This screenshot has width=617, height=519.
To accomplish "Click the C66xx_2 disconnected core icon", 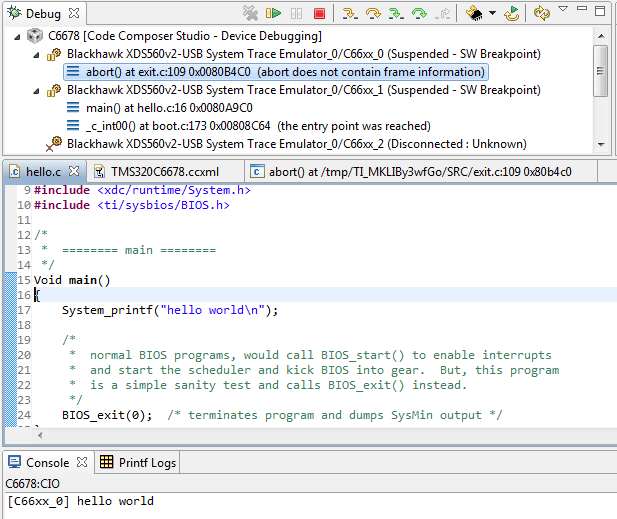I will 54,144.
